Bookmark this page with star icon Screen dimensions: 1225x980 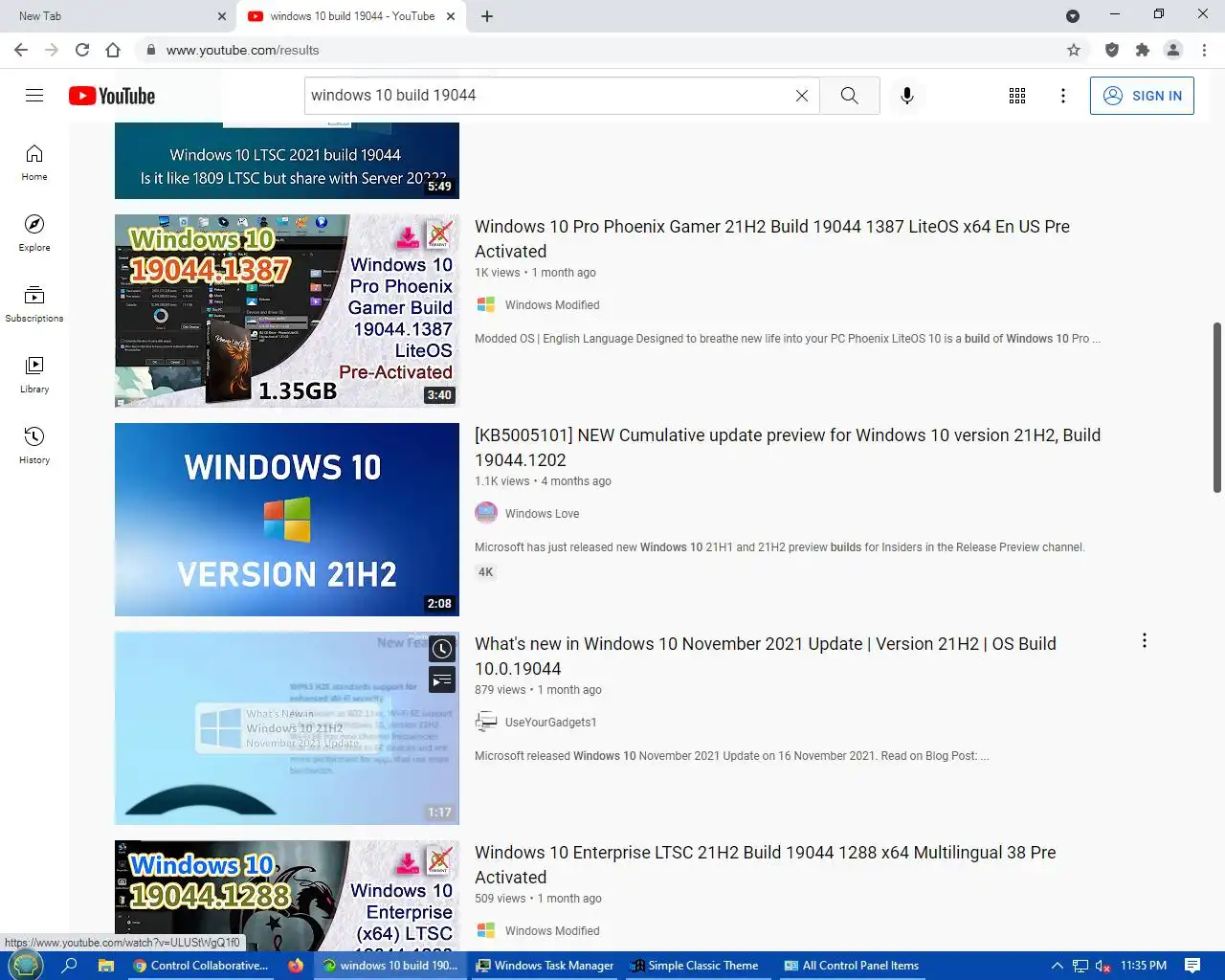pos(1074,50)
